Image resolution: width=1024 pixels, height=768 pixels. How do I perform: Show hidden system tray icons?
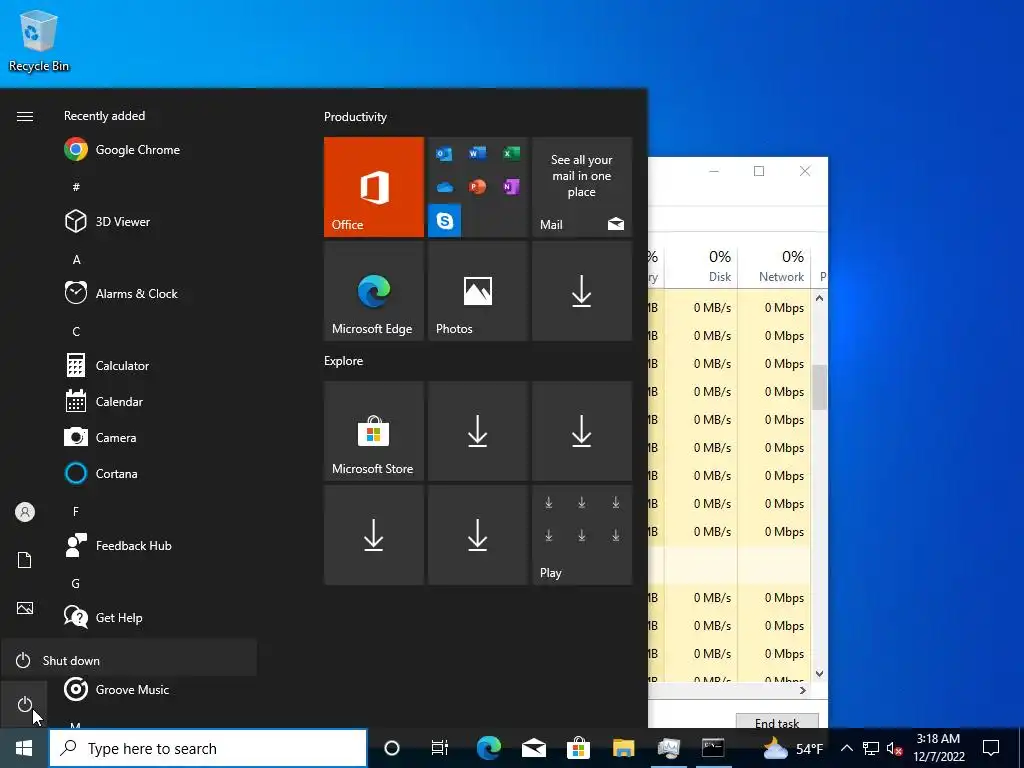coord(846,748)
